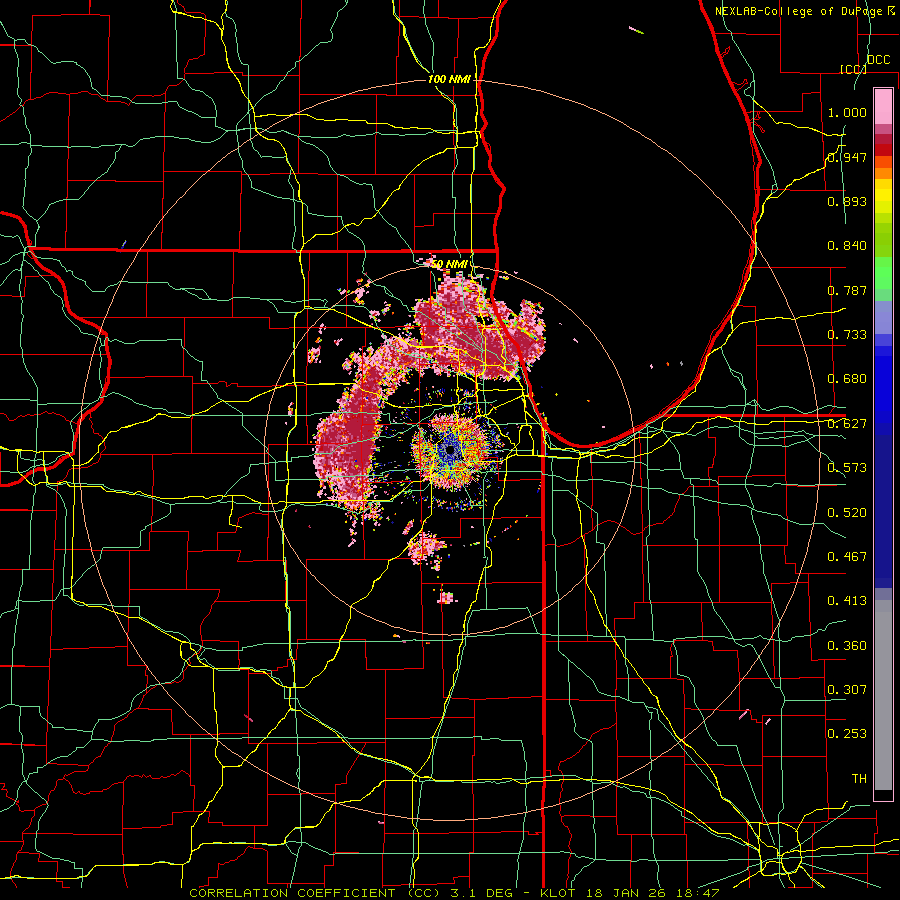Click the 18:47 time in the caption
The width and height of the screenshot is (900, 900).
(697, 893)
